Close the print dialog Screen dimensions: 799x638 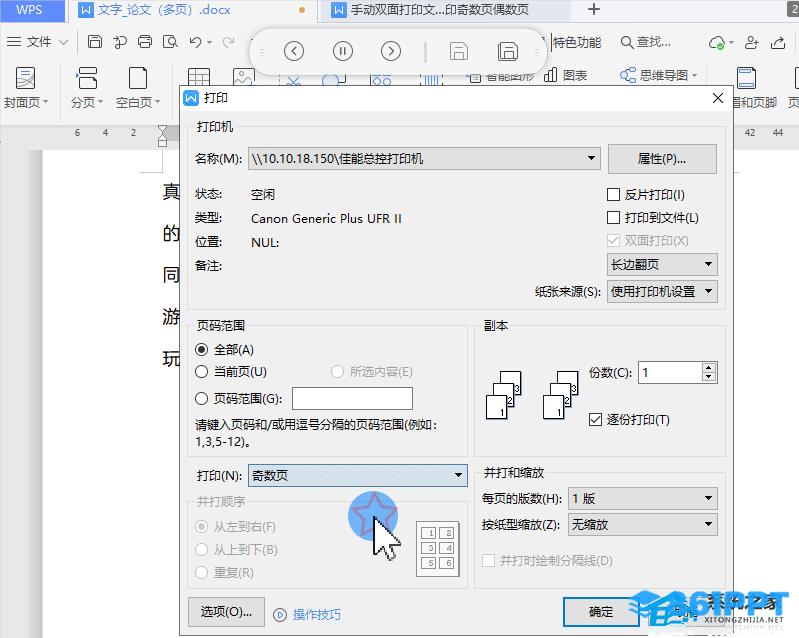pyautogui.click(x=717, y=98)
